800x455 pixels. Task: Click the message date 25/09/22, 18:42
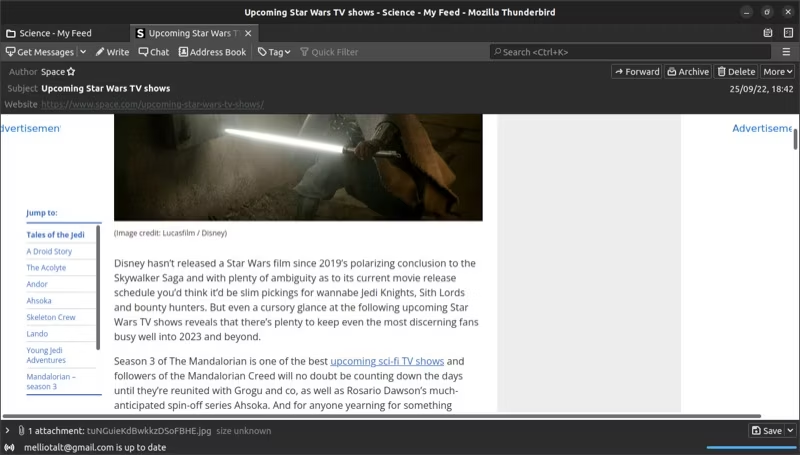761,89
